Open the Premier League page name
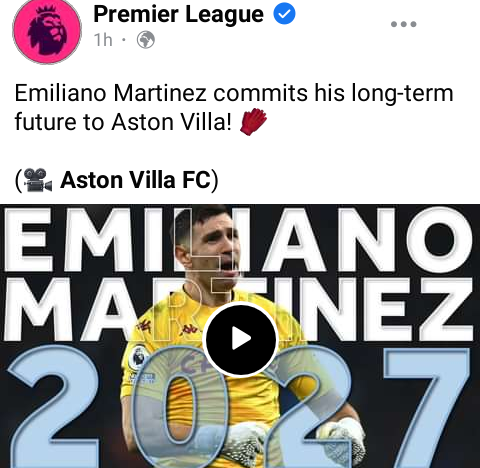 pos(179,15)
